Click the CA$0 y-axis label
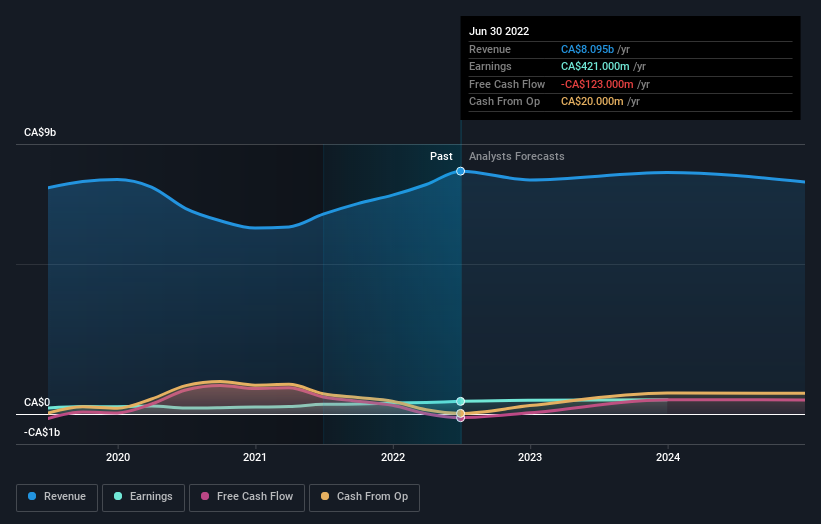 tap(37, 402)
